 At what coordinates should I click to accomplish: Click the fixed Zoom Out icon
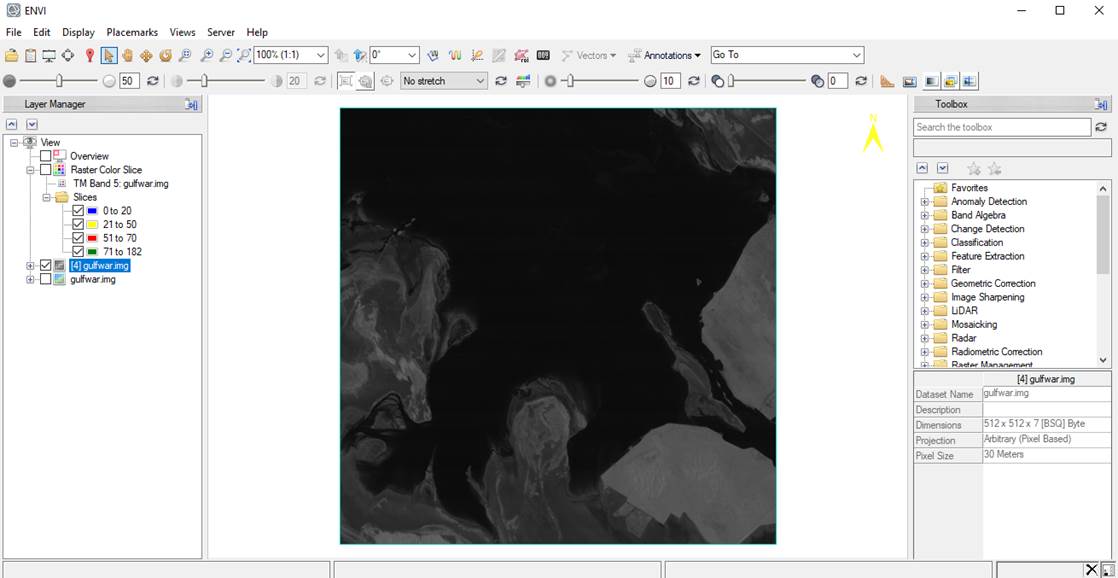pyautogui.click(x=225, y=55)
